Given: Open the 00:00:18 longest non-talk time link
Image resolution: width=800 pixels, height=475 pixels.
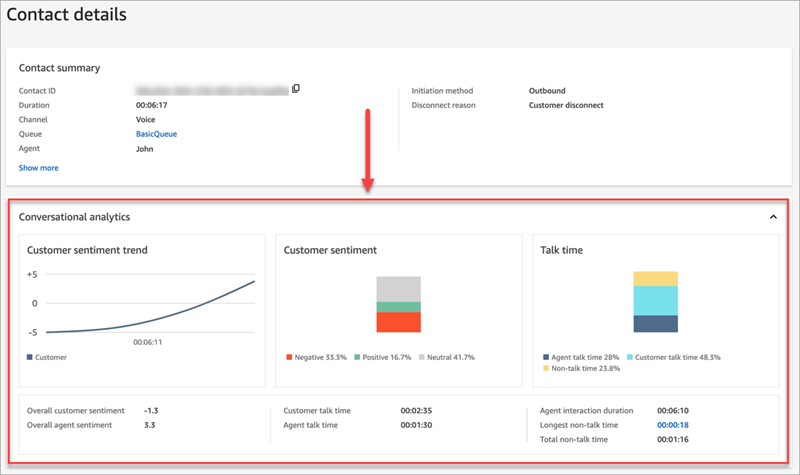Looking at the screenshot, I should point(671,424).
